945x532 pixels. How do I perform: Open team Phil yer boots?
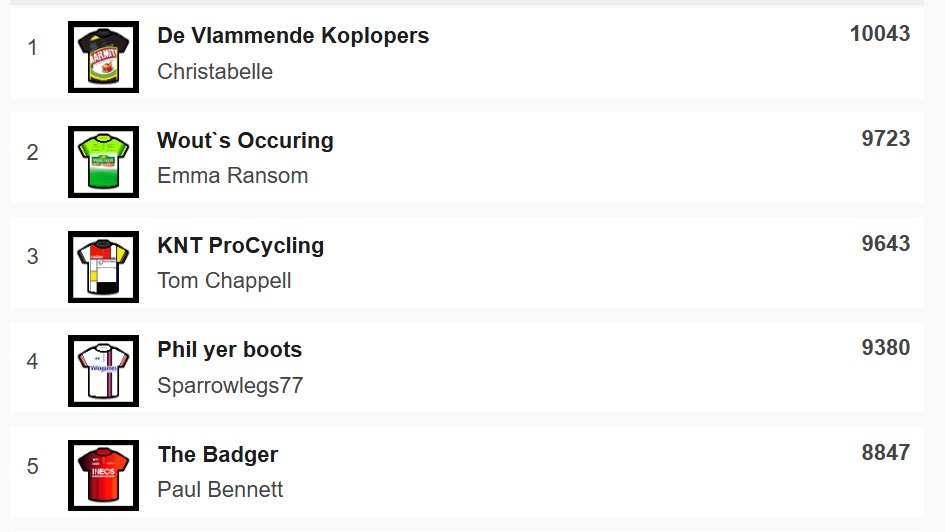(x=230, y=350)
